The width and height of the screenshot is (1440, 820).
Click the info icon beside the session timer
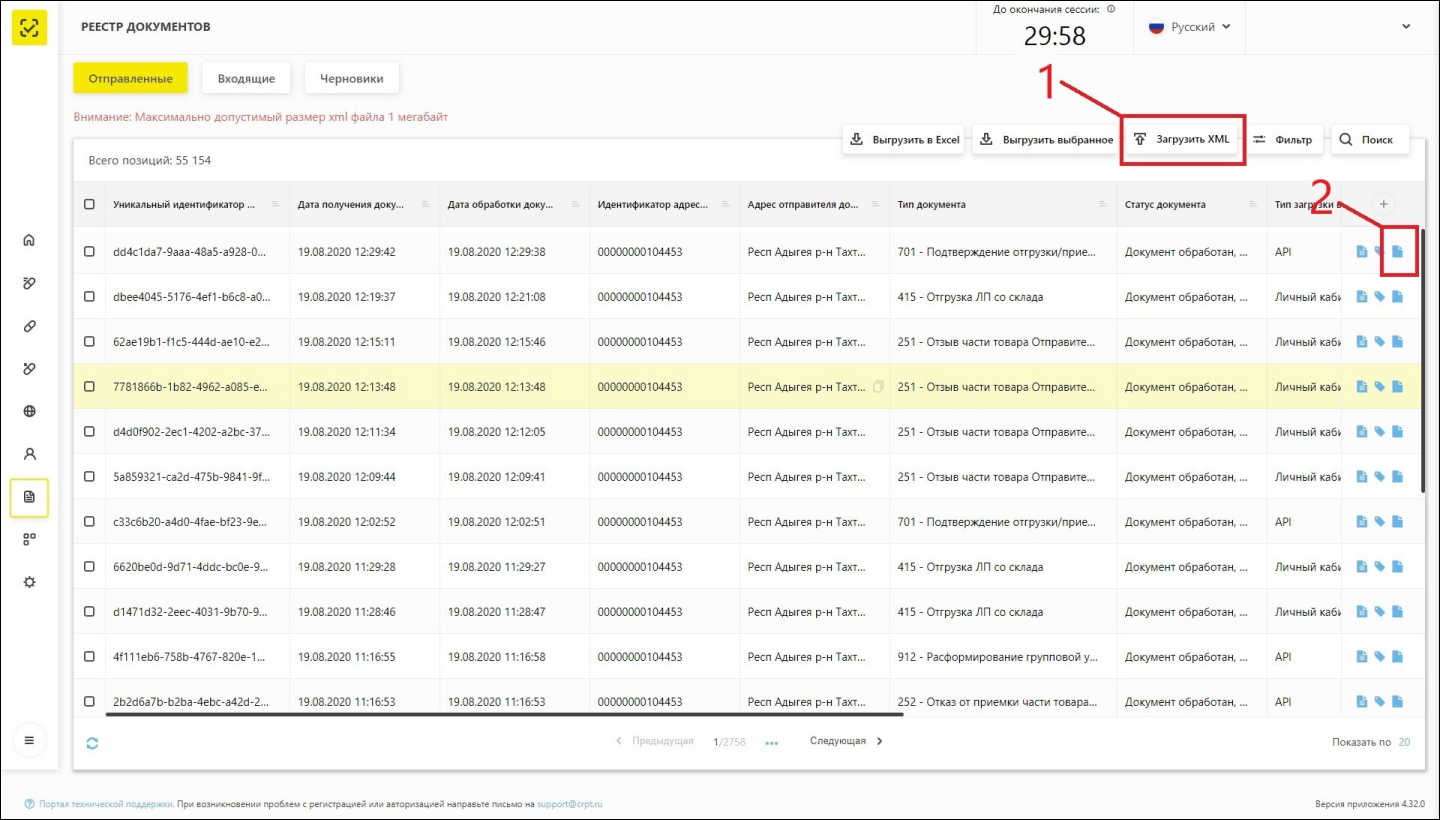[x=1111, y=9]
